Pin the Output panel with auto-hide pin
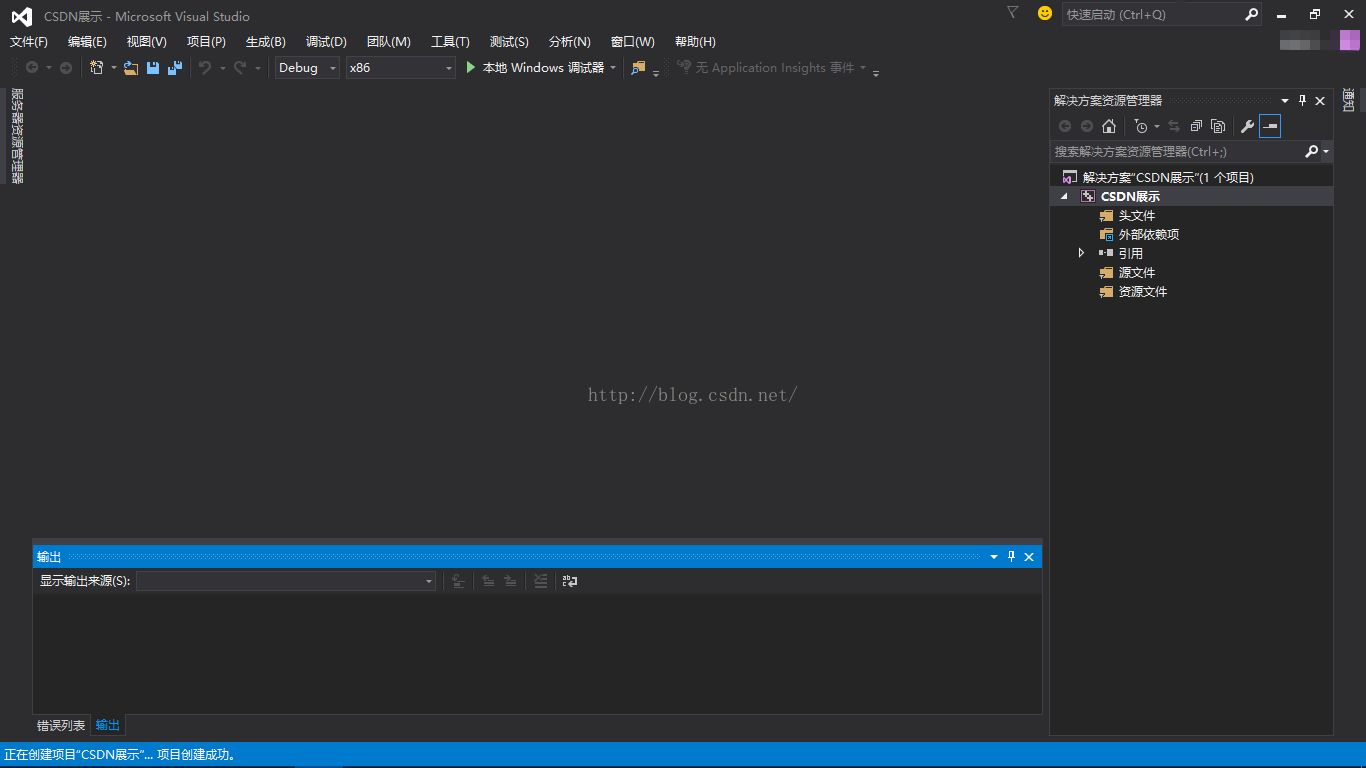This screenshot has width=1366, height=768. (x=1011, y=557)
